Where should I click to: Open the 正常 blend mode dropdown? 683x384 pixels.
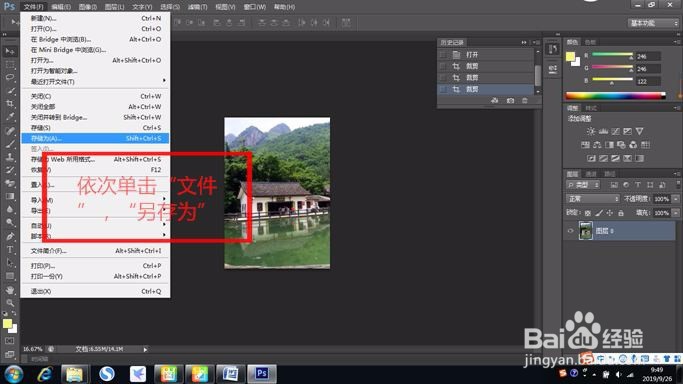(593, 199)
